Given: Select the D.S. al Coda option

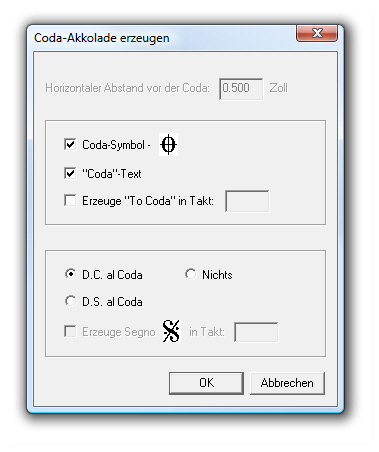Looking at the screenshot, I should pyautogui.click(x=70, y=301).
